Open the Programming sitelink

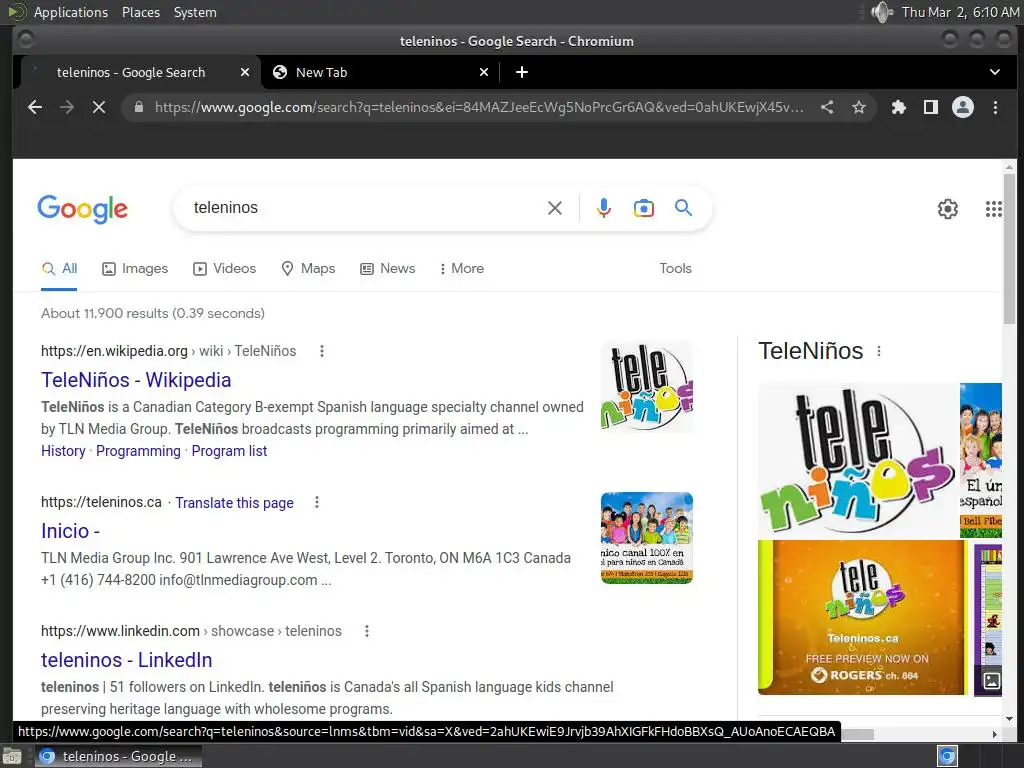[138, 451]
